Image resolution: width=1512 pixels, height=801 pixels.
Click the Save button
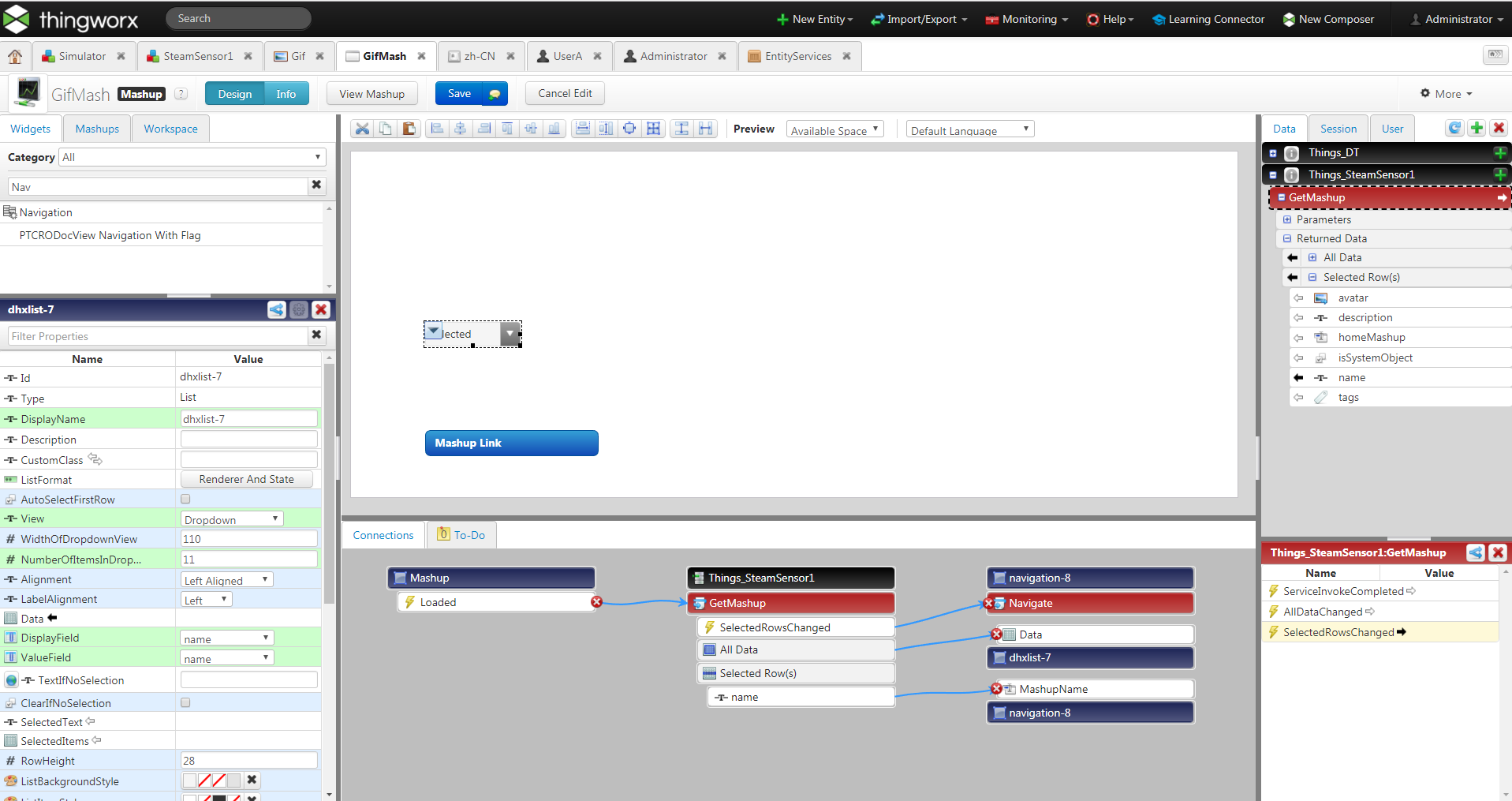coord(459,93)
